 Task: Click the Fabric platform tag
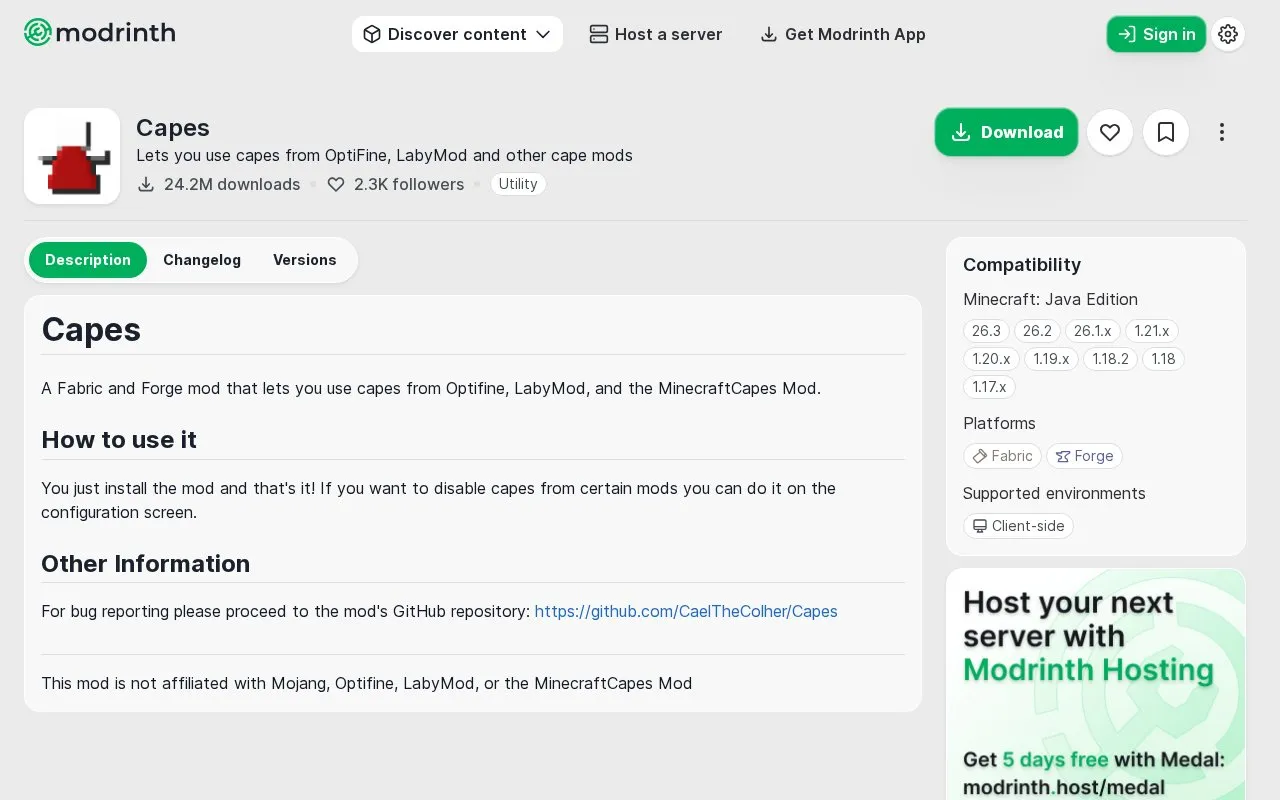(1002, 456)
